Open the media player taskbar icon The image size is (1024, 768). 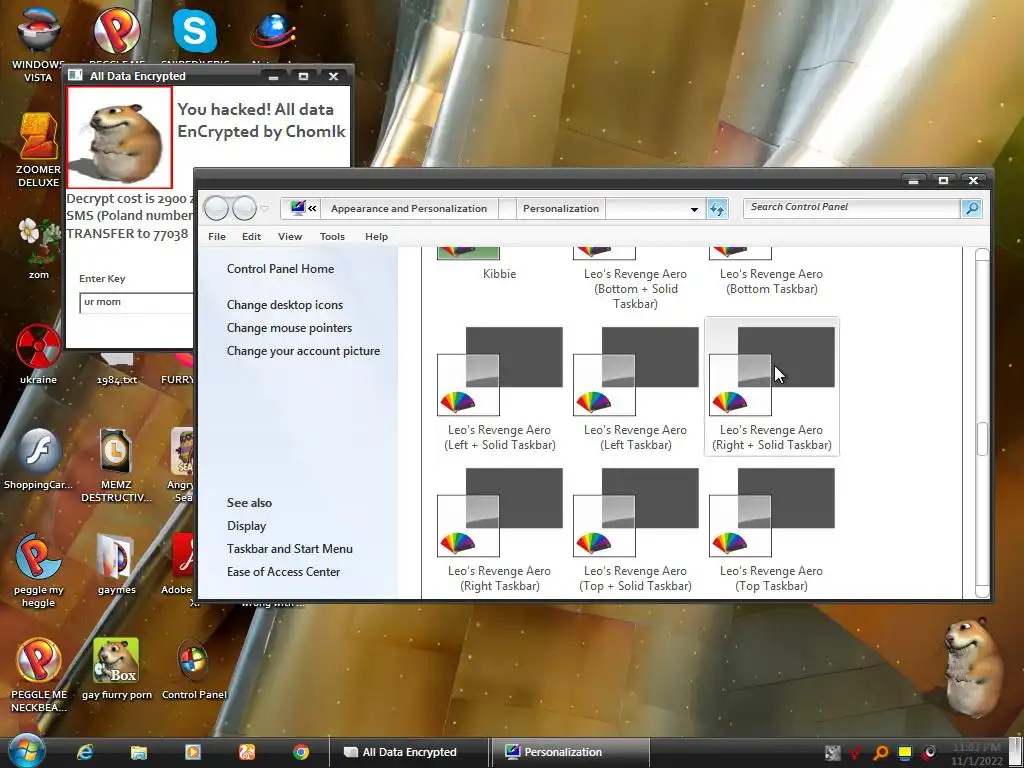(193, 752)
